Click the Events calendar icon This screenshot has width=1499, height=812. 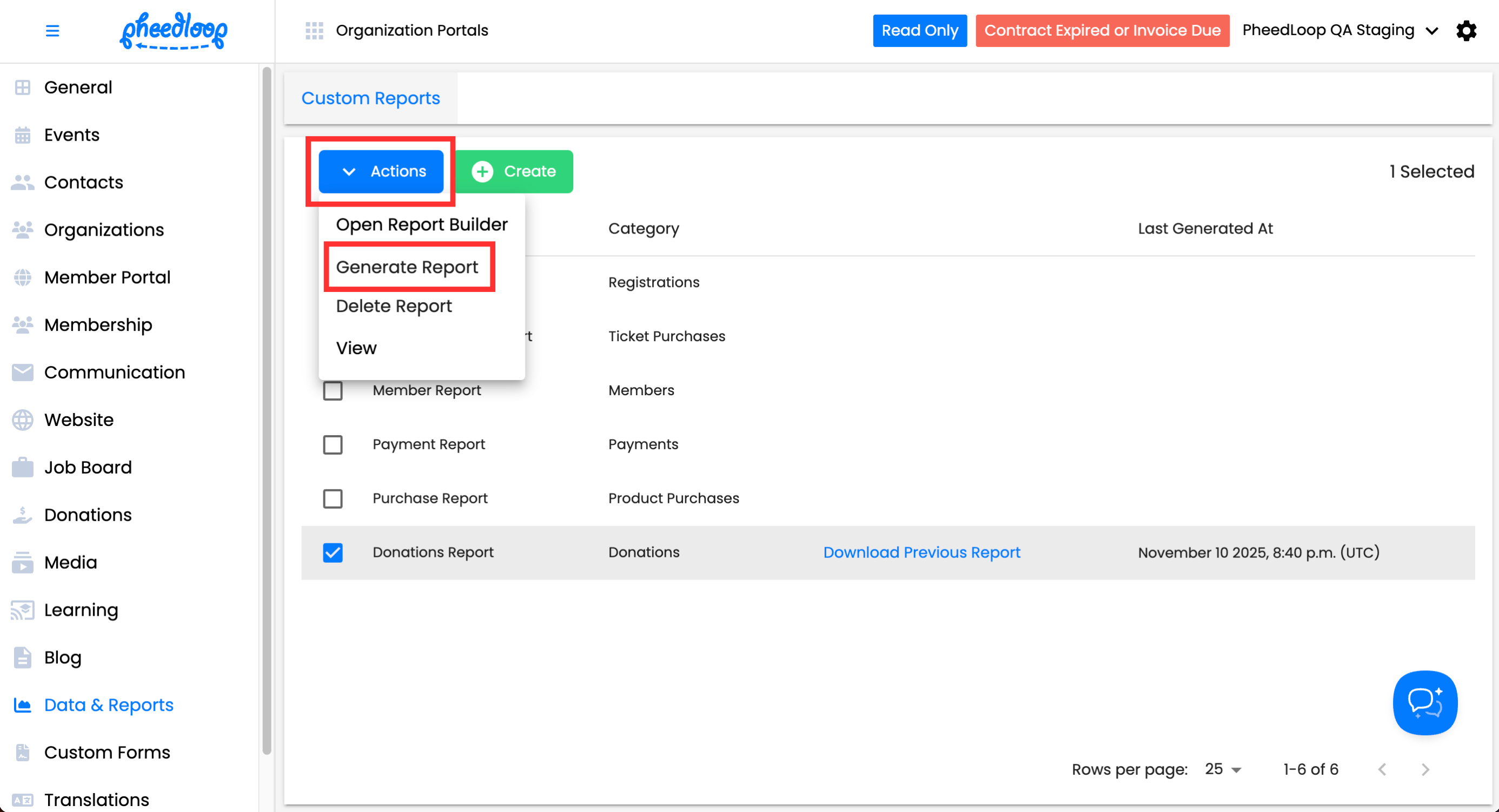[23, 135]
